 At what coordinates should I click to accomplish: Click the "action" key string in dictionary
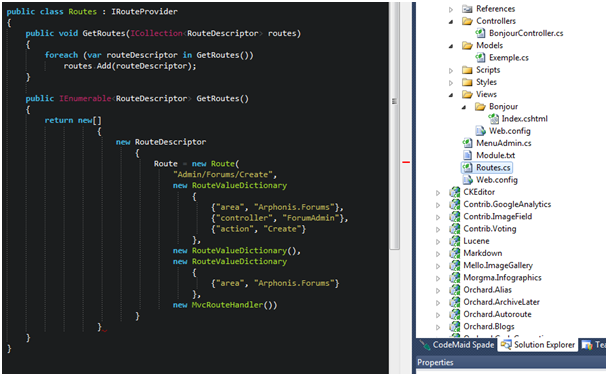click(x=234, y=229)
